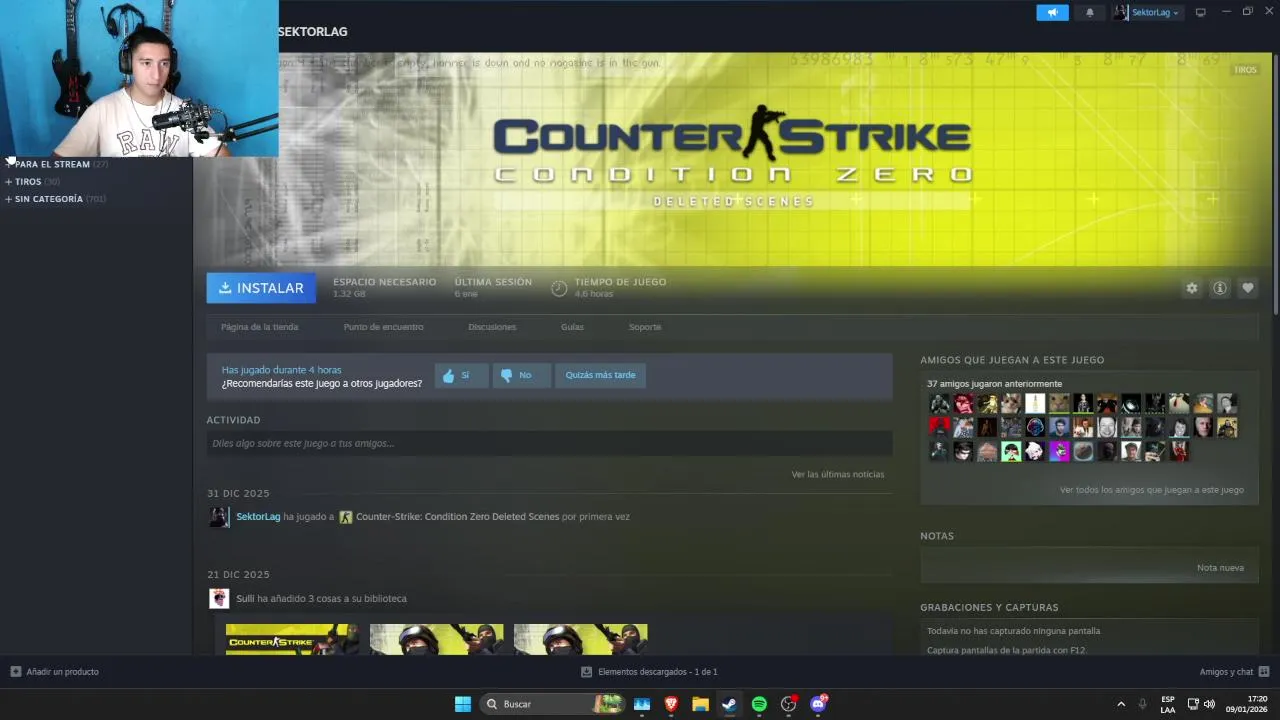The width and height of the screenshot is (1280, 720).
Task: Click Steam icon in taskbar
Action: (x=730, y=704)
